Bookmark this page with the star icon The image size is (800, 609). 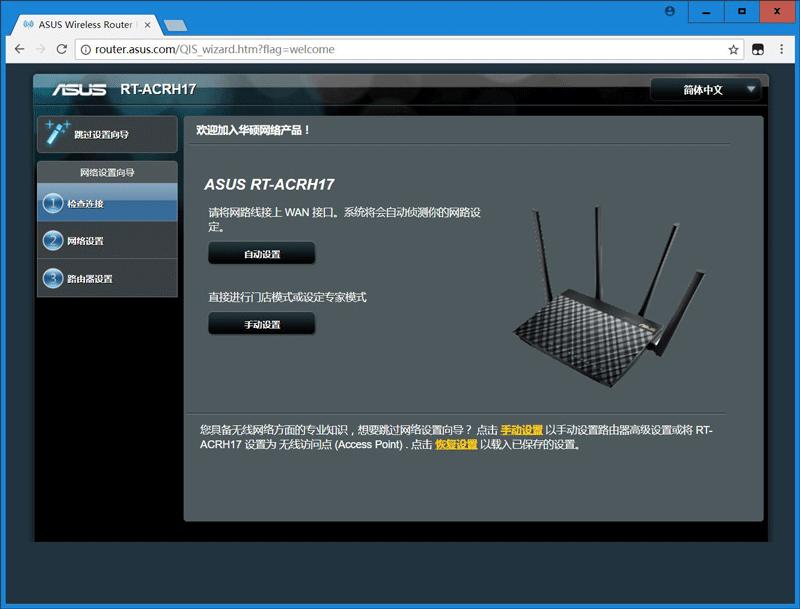(733, 49)
